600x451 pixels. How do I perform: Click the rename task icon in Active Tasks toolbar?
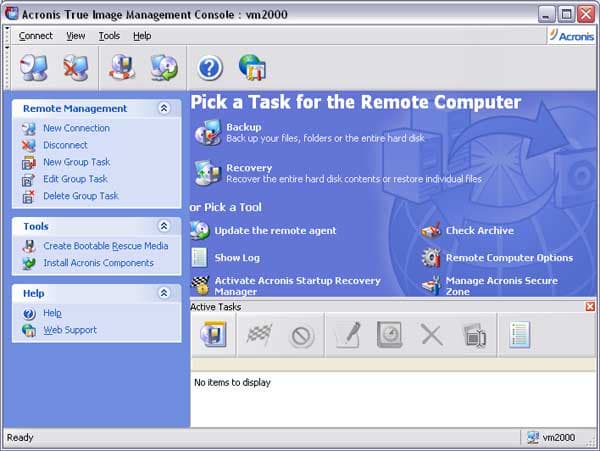click(474, 335)
